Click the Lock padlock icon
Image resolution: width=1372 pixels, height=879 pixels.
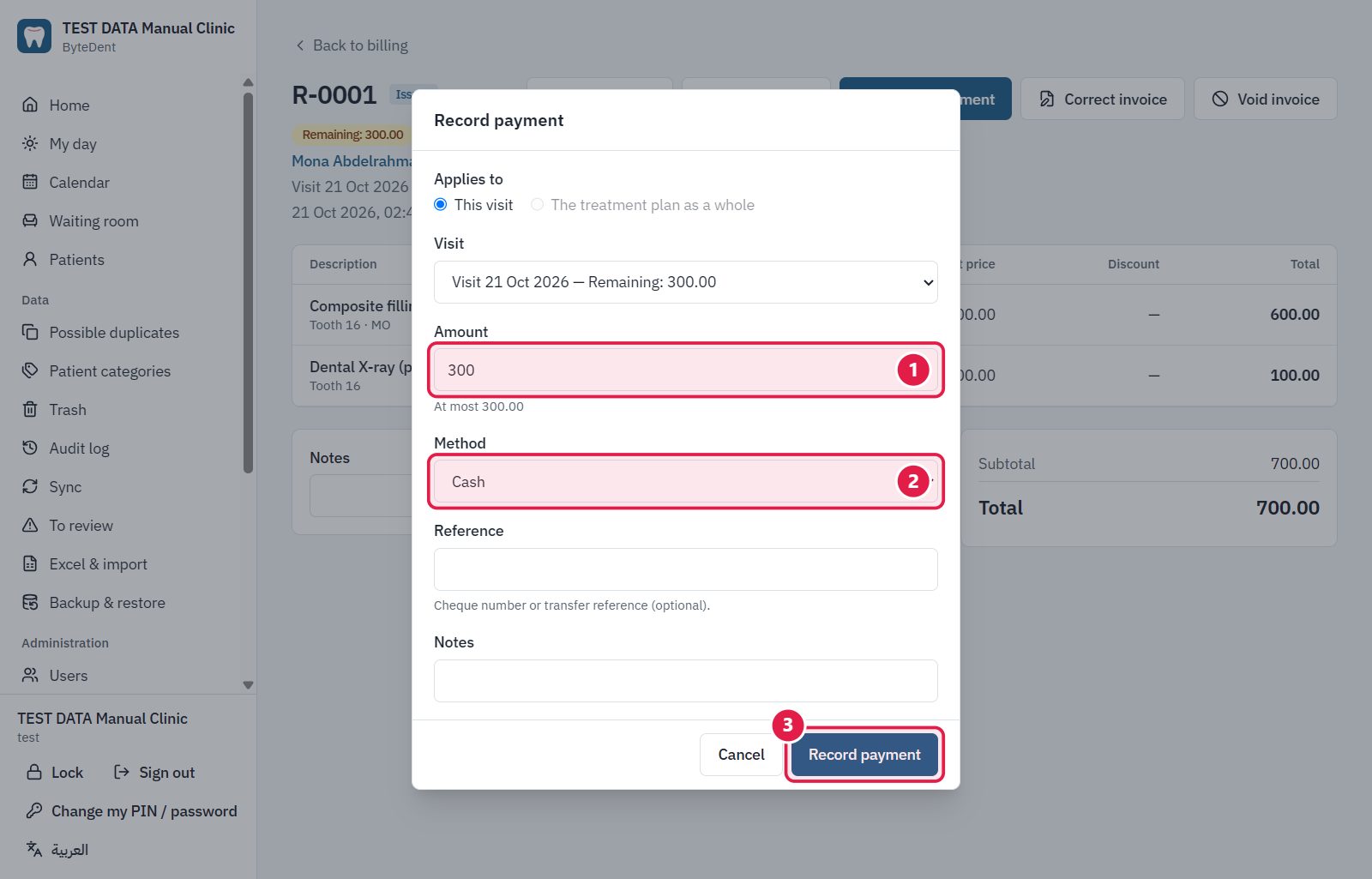pyautogui.click(x=34, y=772)
